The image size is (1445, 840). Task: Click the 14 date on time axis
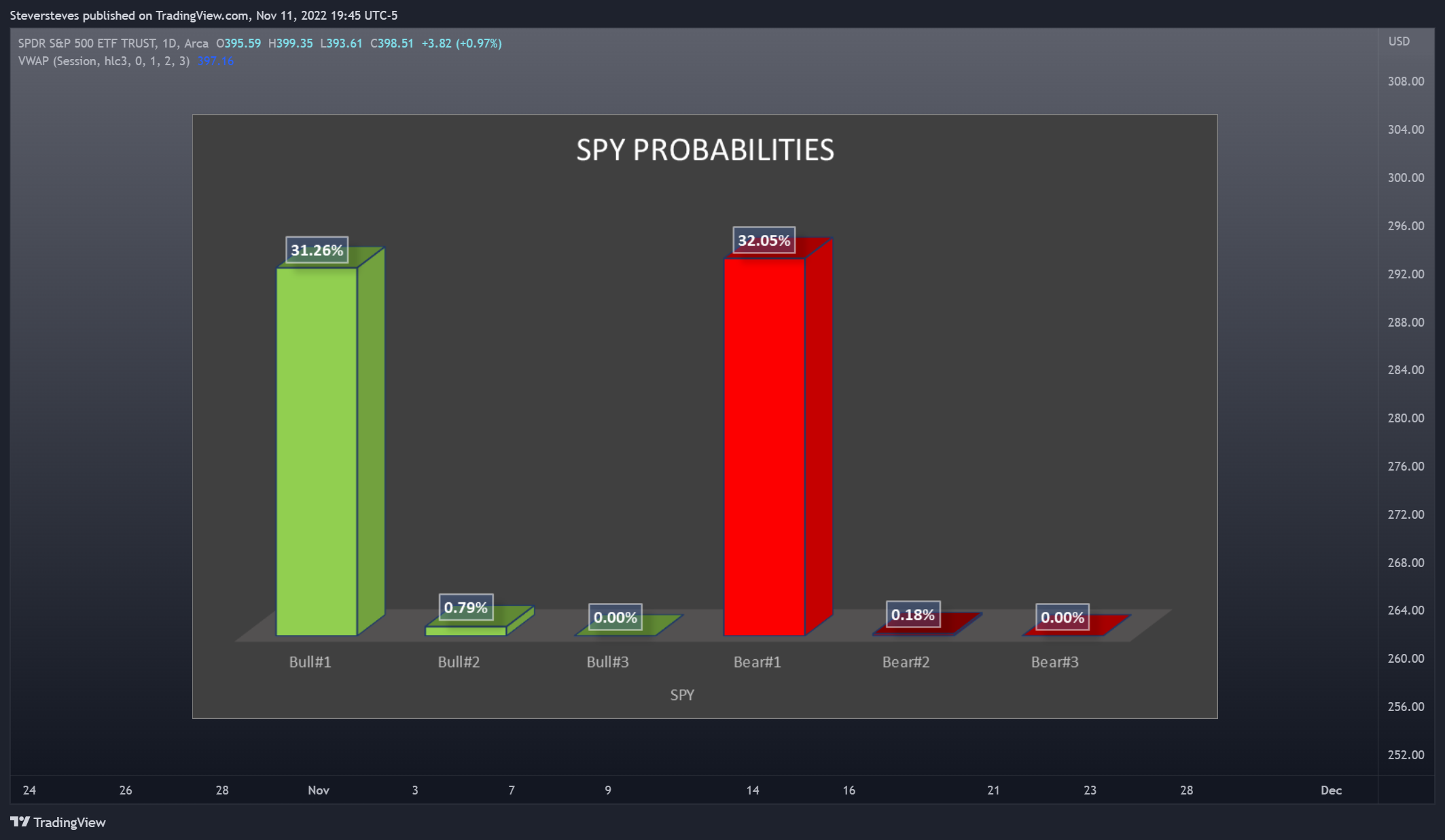[753, 790]
